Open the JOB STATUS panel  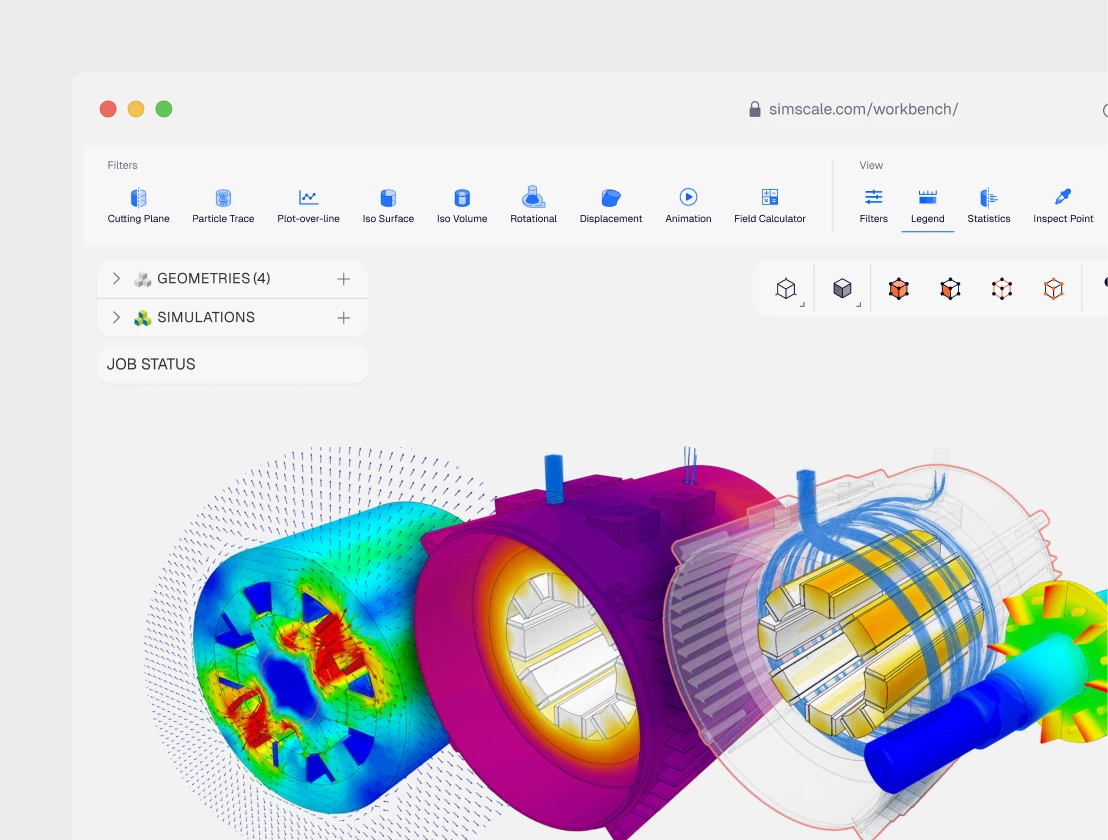pos(232,365)
